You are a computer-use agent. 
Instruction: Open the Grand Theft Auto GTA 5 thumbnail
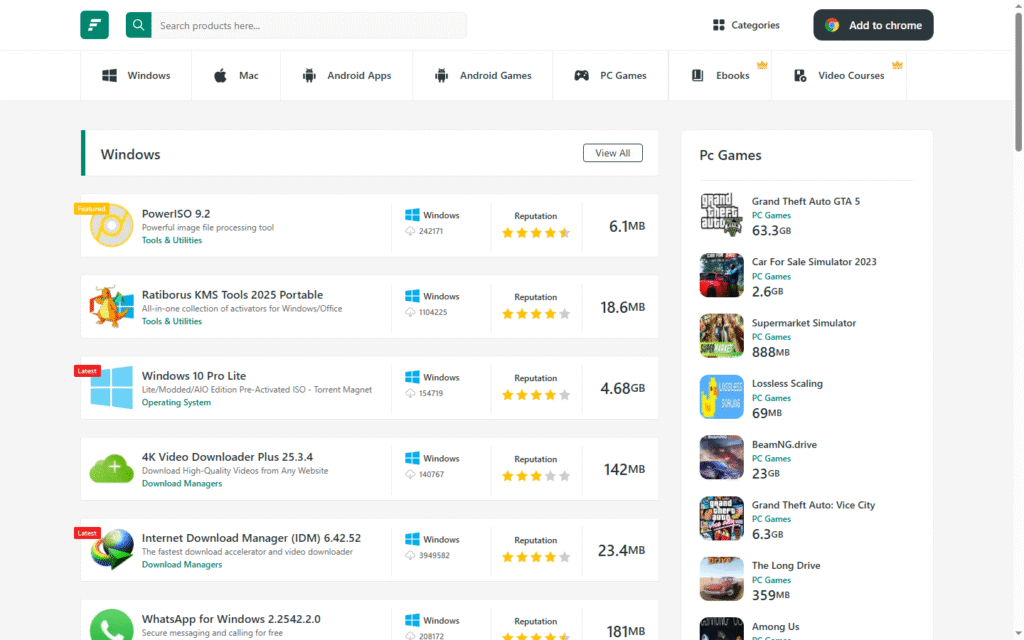[721, 214]
